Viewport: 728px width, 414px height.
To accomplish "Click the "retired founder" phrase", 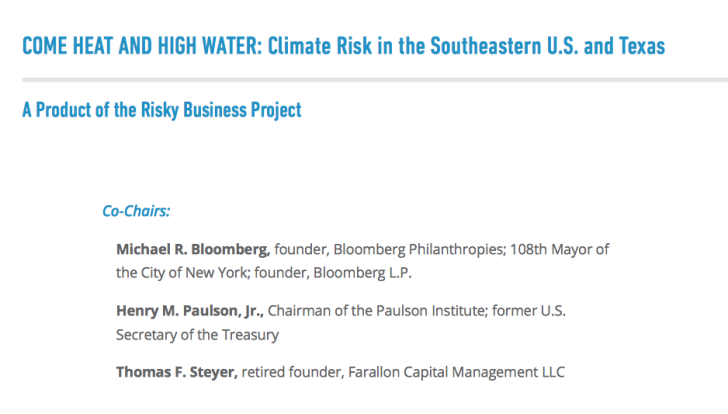I will [x=292, y=372].
